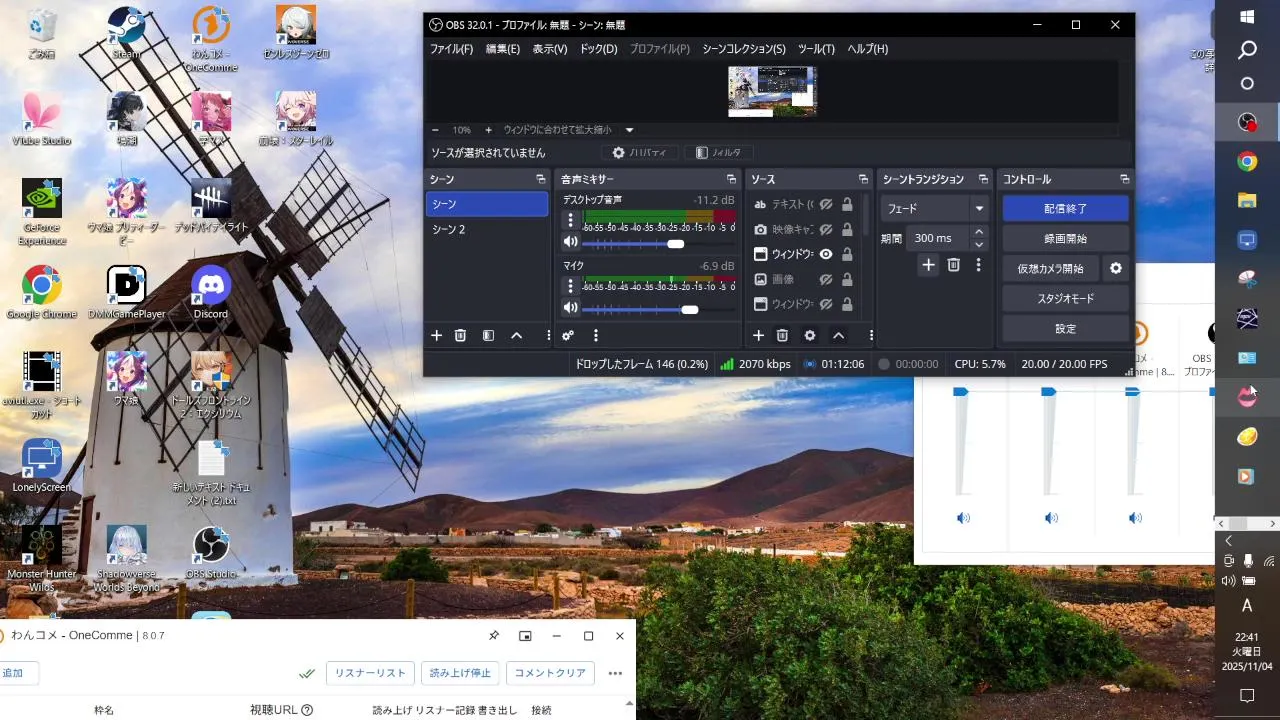The width and height of the screenshot is (1280, 720).
Task: Remove selected scene with trash icon
Action: (x=460, y=336)
